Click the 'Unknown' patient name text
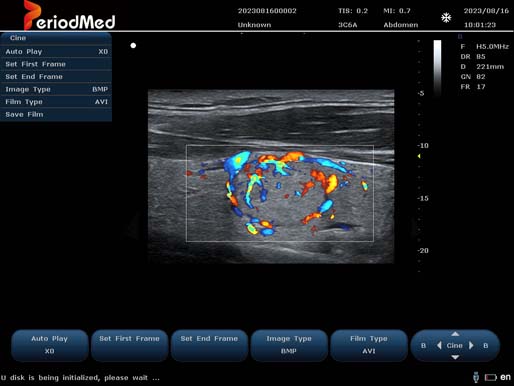514x386 pixels. (254, 25)
